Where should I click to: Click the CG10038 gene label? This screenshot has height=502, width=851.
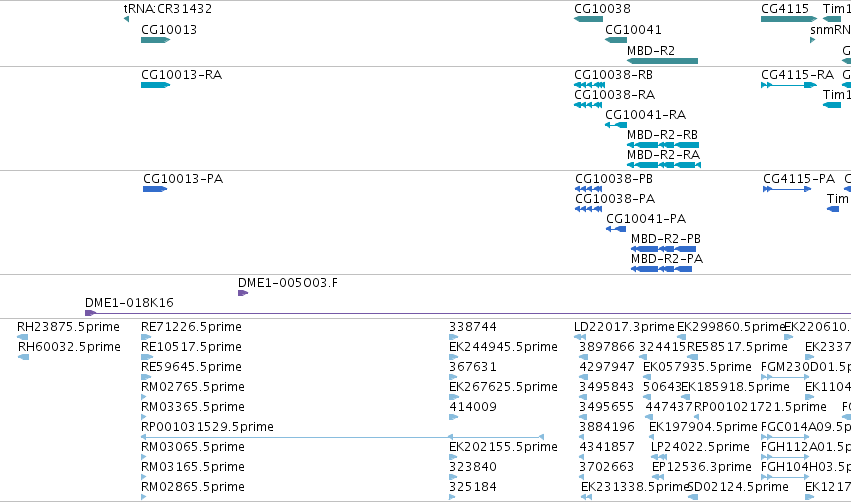click(602, 9)
